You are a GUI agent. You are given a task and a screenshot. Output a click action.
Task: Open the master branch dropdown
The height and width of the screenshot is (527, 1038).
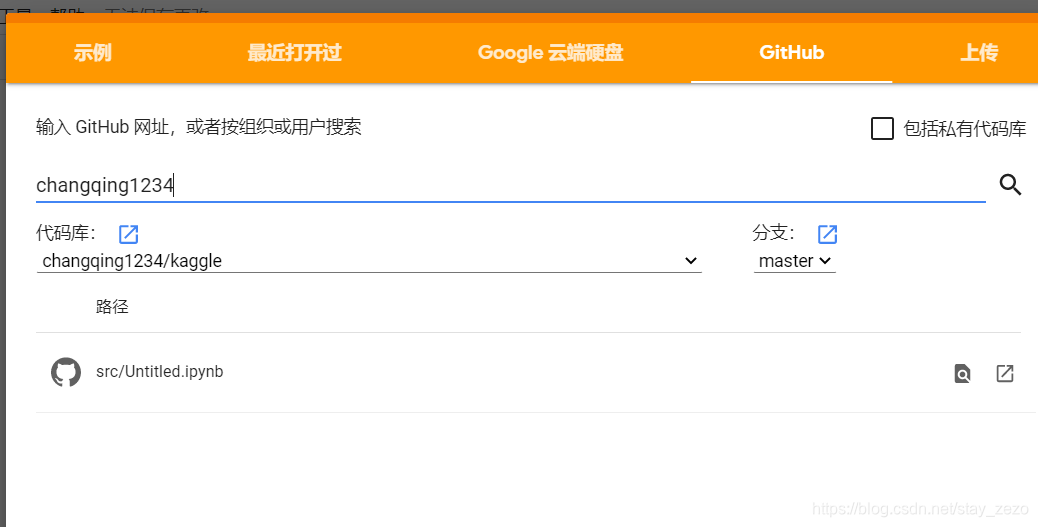coord(794,261)
